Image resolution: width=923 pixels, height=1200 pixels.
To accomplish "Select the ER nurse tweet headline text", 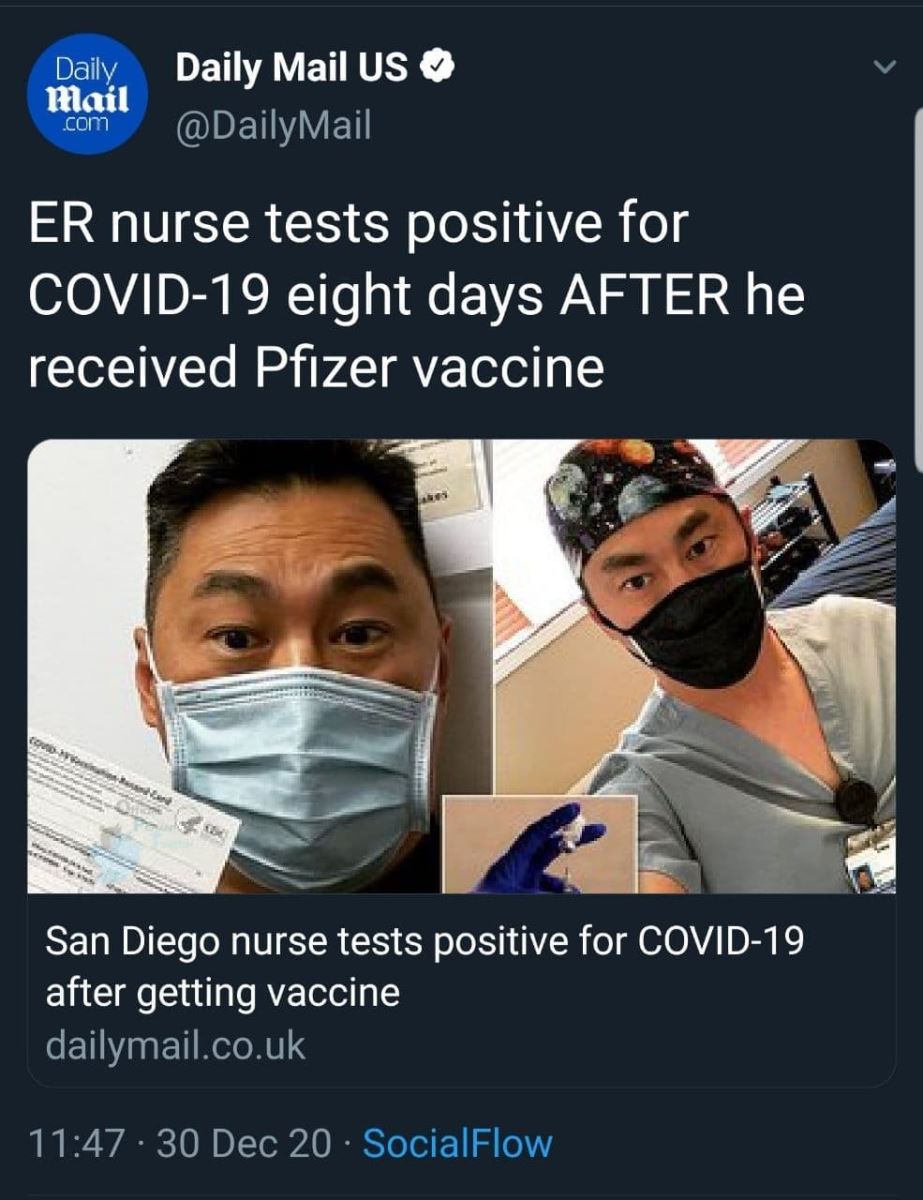I will pos(416,295).
